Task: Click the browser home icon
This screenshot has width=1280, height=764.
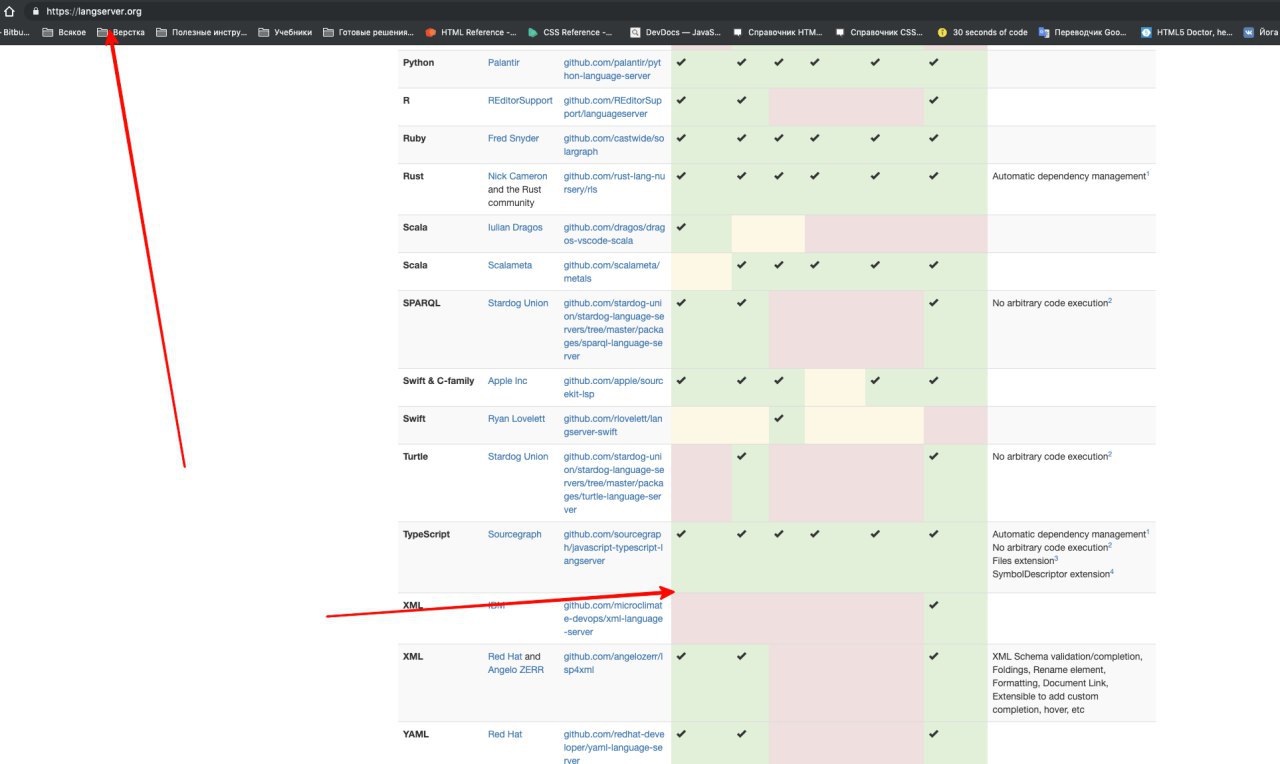Action: click(x=9, y=11)
